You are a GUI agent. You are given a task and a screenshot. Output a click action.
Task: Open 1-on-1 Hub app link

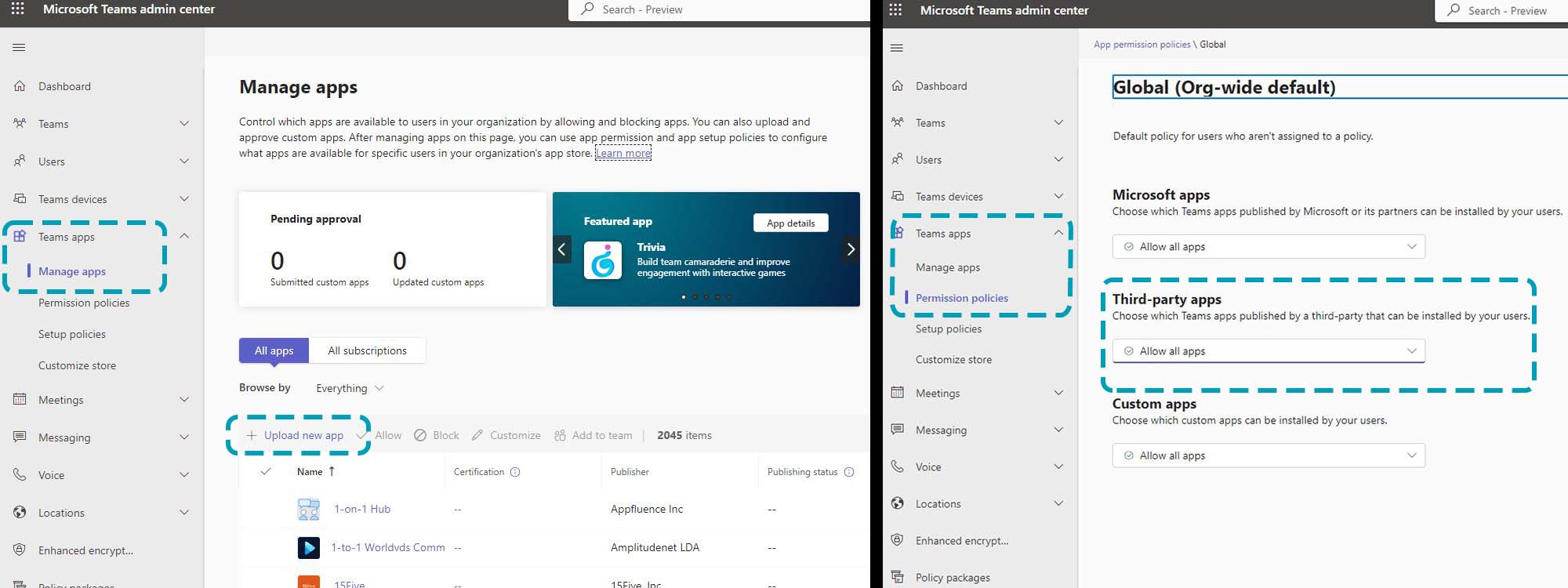pyautogui.click(x=362, y=509)
